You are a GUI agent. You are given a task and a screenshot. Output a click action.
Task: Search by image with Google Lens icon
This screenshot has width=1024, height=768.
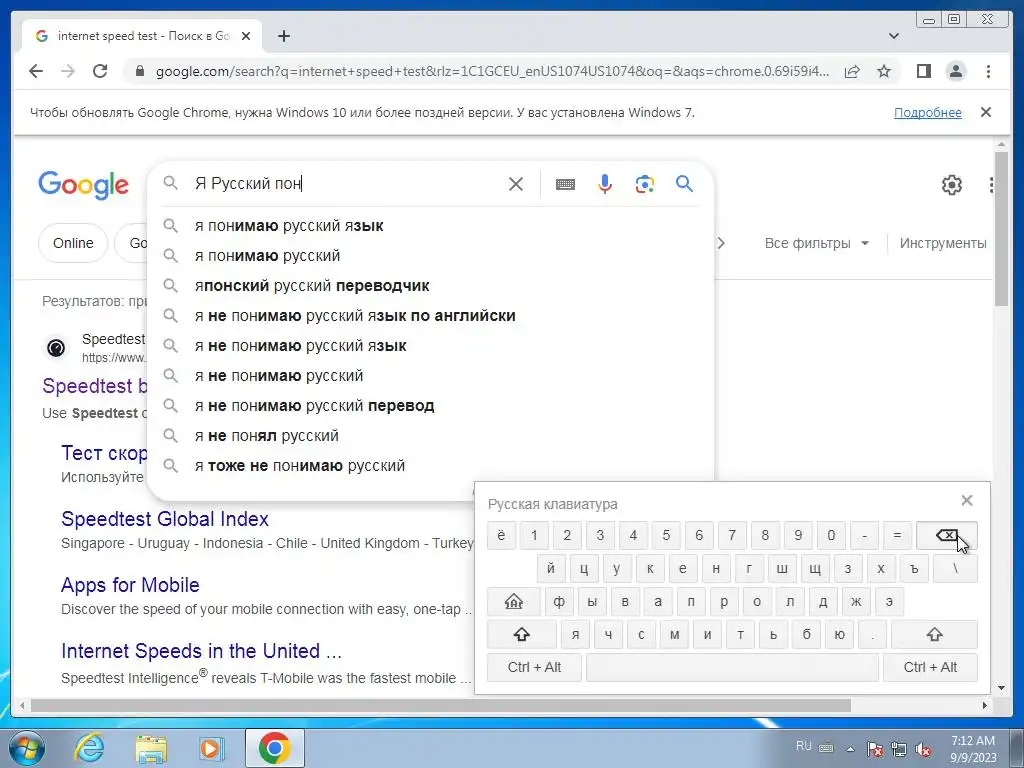(645, 184)
